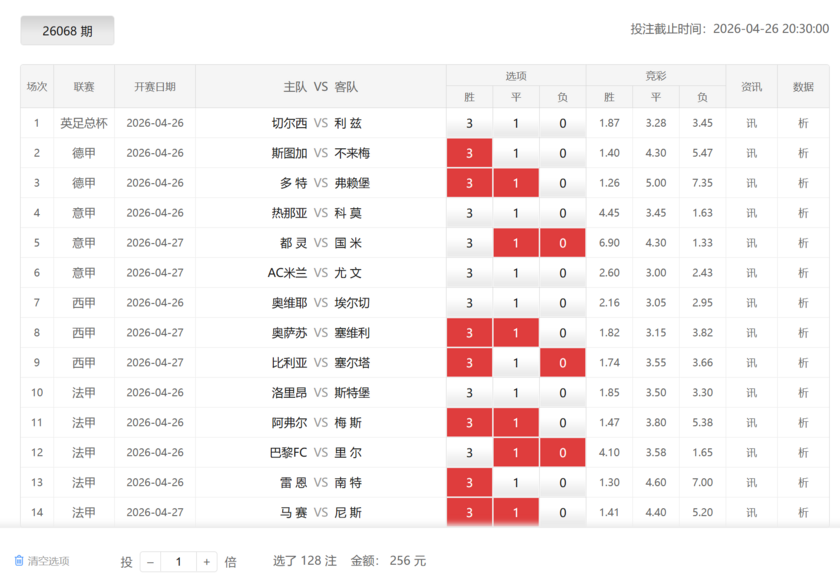
Task: Open 讯 news for 切尔西 vs 利兹
Action: coord(752,122)
